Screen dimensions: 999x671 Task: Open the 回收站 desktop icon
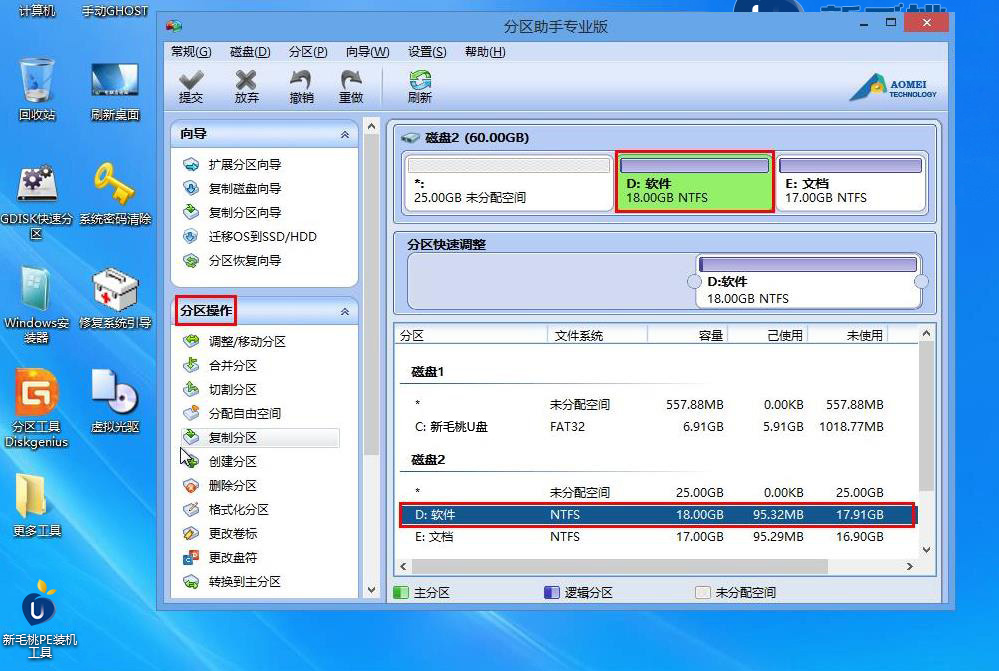[37, 89]
